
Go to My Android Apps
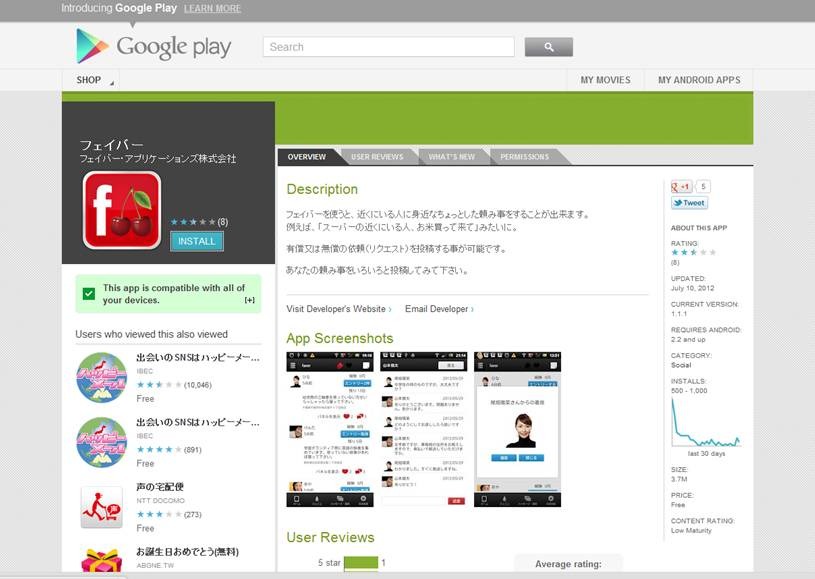pyautogui.click(x=699, y=80)
